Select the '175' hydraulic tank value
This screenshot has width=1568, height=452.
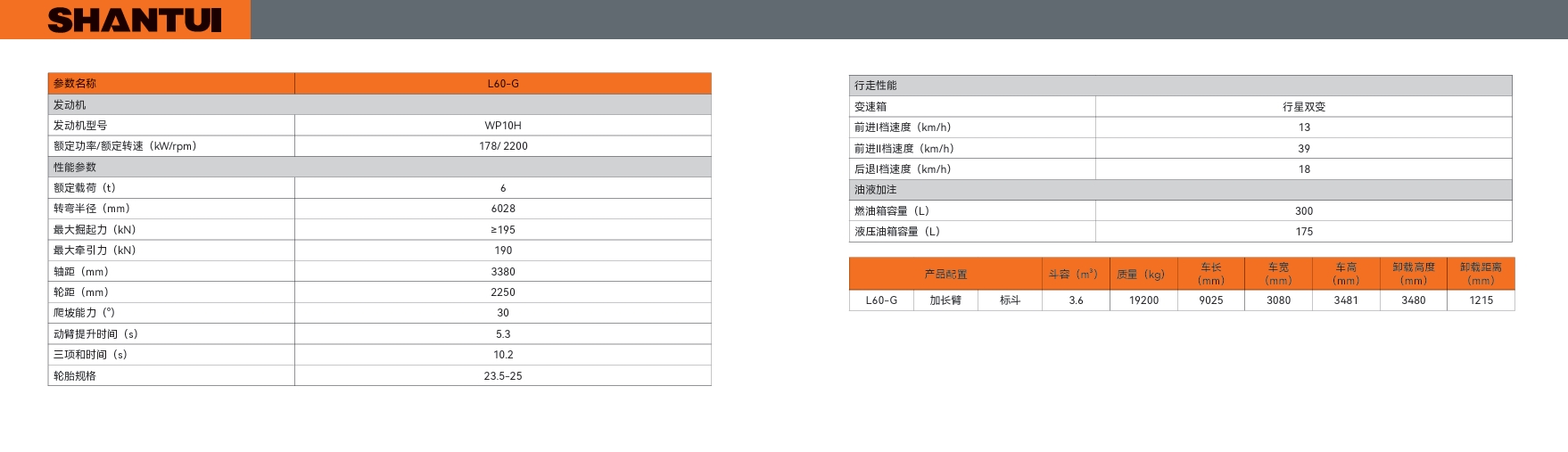[1304, 232]
